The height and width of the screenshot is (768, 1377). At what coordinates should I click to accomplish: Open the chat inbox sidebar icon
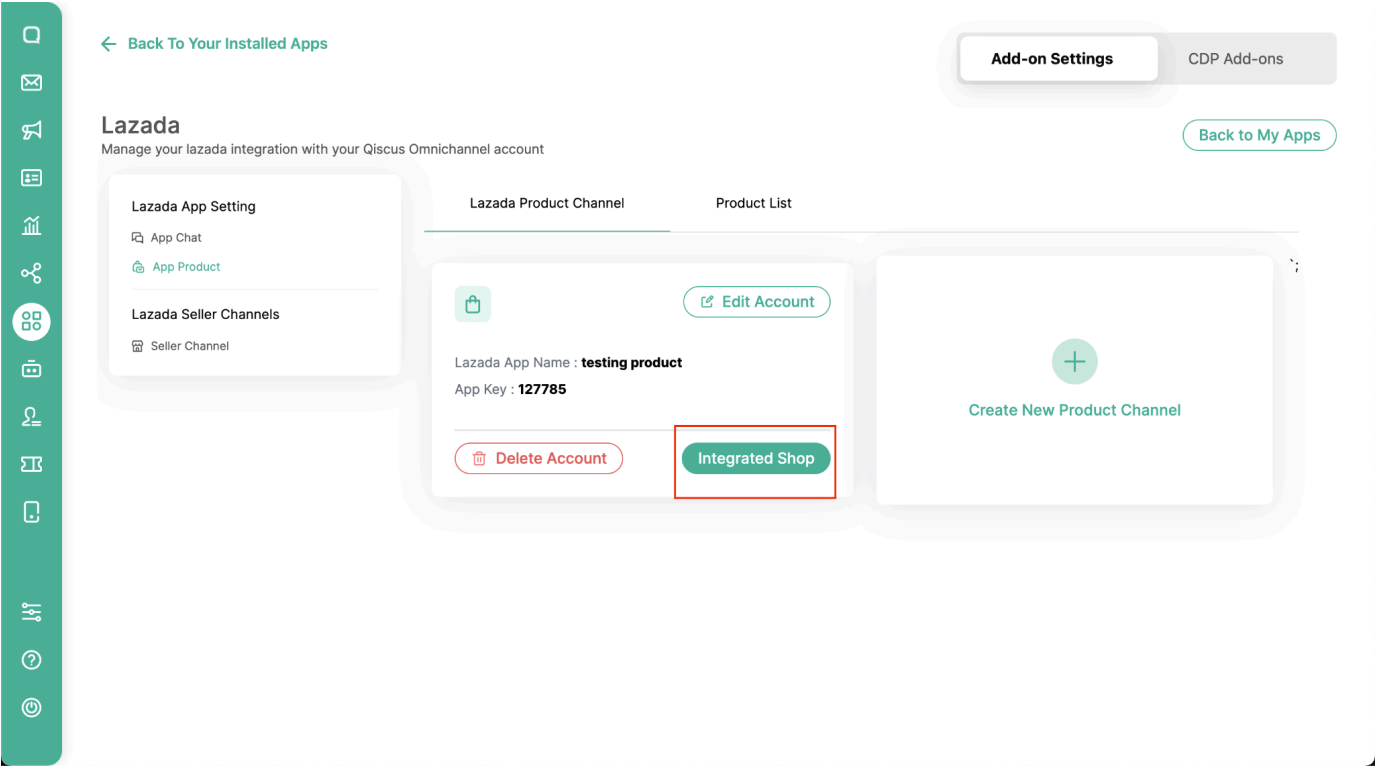coord(31,35)
